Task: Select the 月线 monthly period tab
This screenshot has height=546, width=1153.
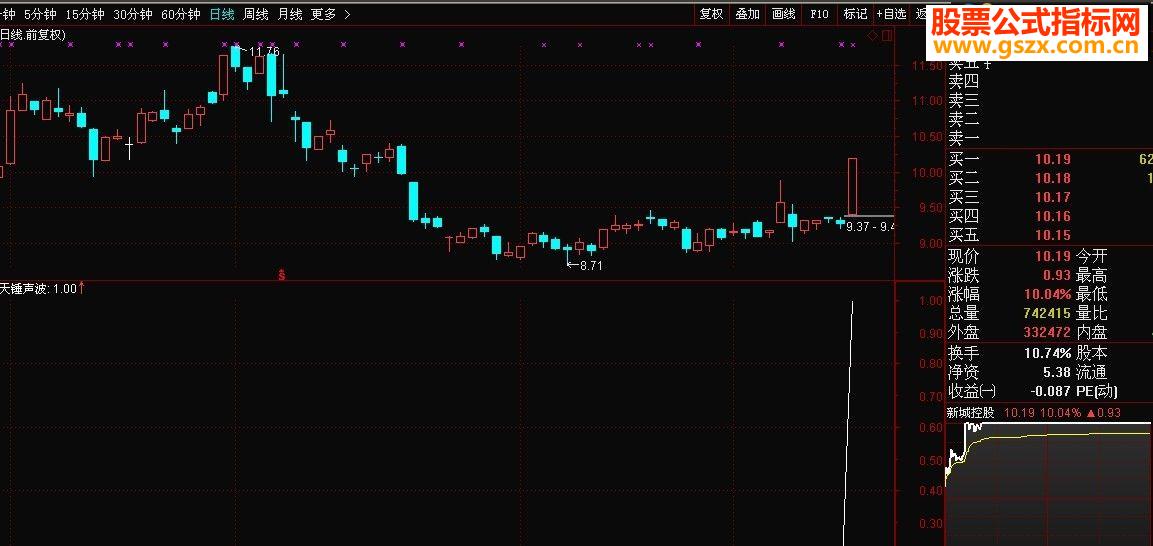Action: tap(290, 14)
